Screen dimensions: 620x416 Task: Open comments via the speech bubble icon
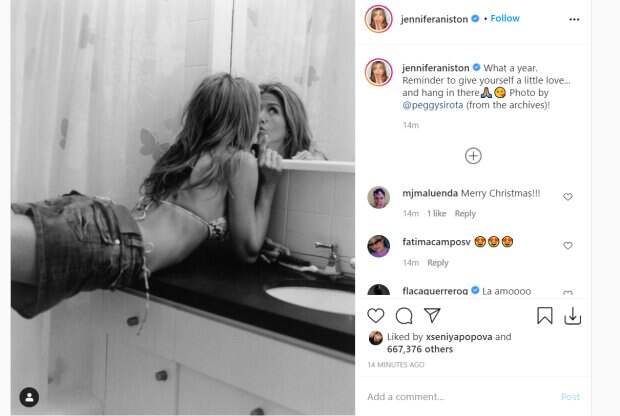[404, 316]
